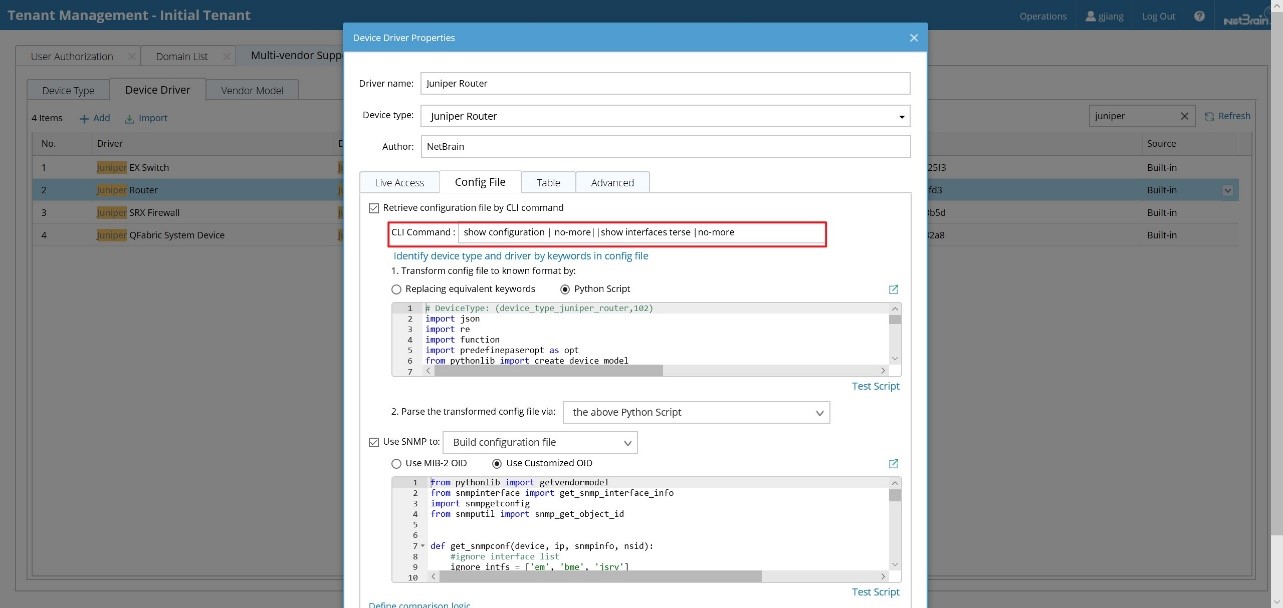Viewport: 1283px width, 608px height.
Task: Open the help question mark icon
Action: tap(1199, 16)
